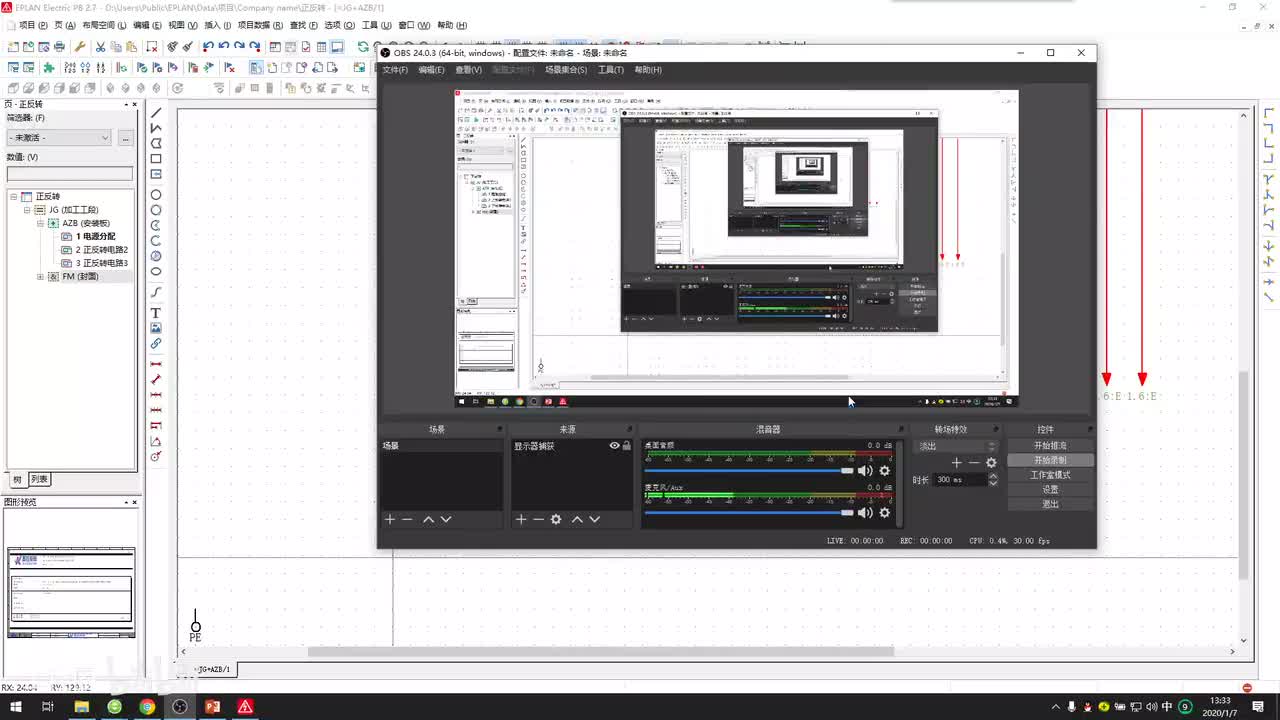Open the 工具(T) menu in OBS
Image resolution: width=1280 pixels, height=720 pixels.
[611, 70]
